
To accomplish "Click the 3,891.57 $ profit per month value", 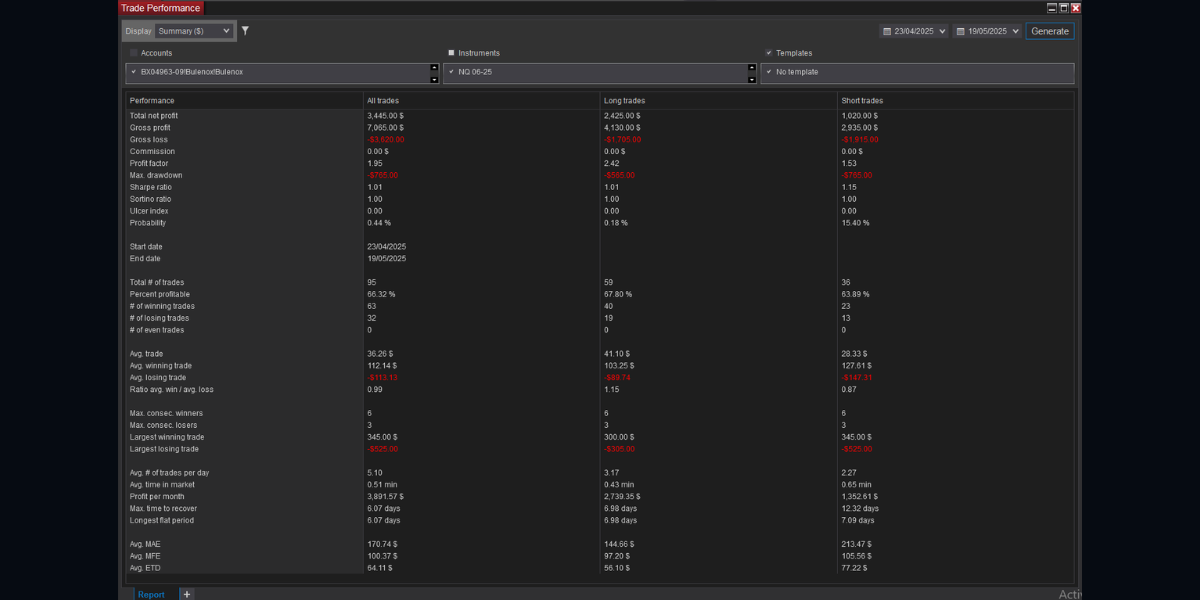I will tap(386, 496).
